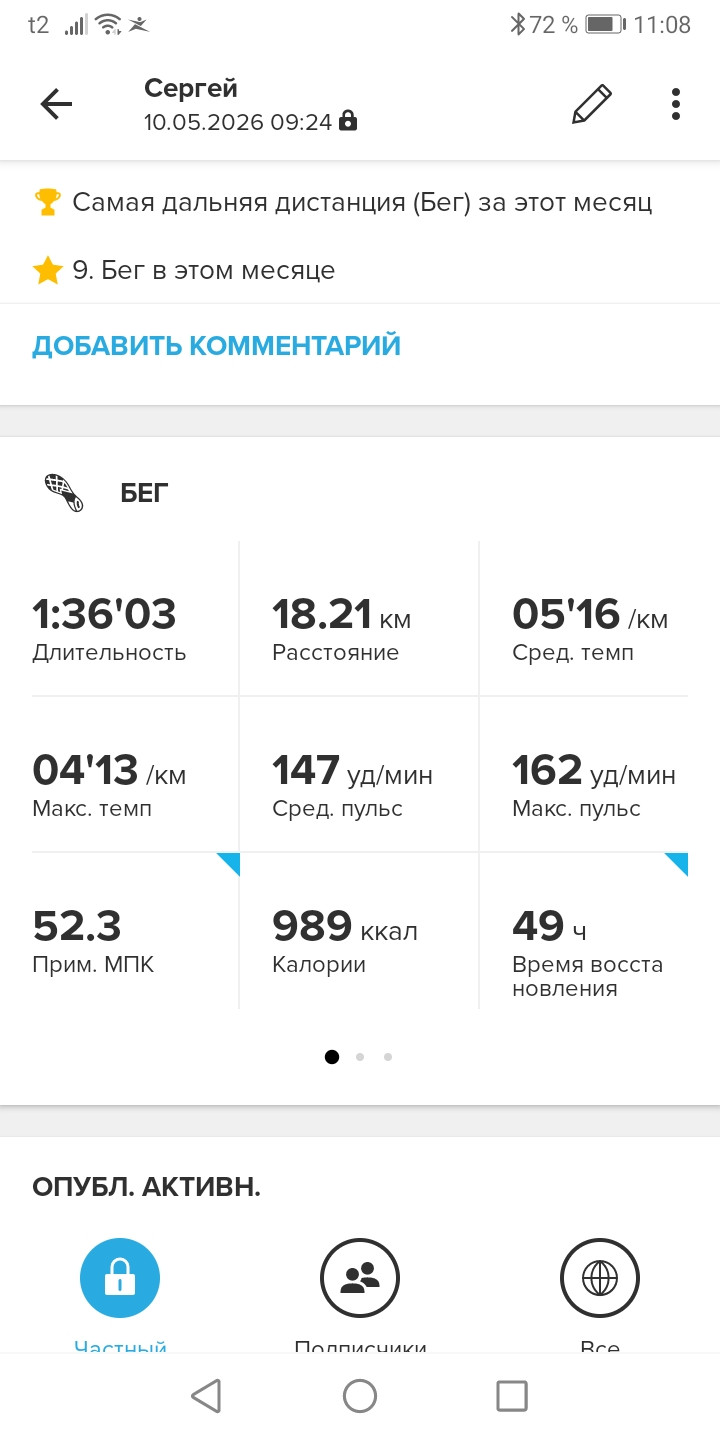Tap the lock icon beside the date
The width and height of the screenshot is (720, 1440).
point(348,122)
